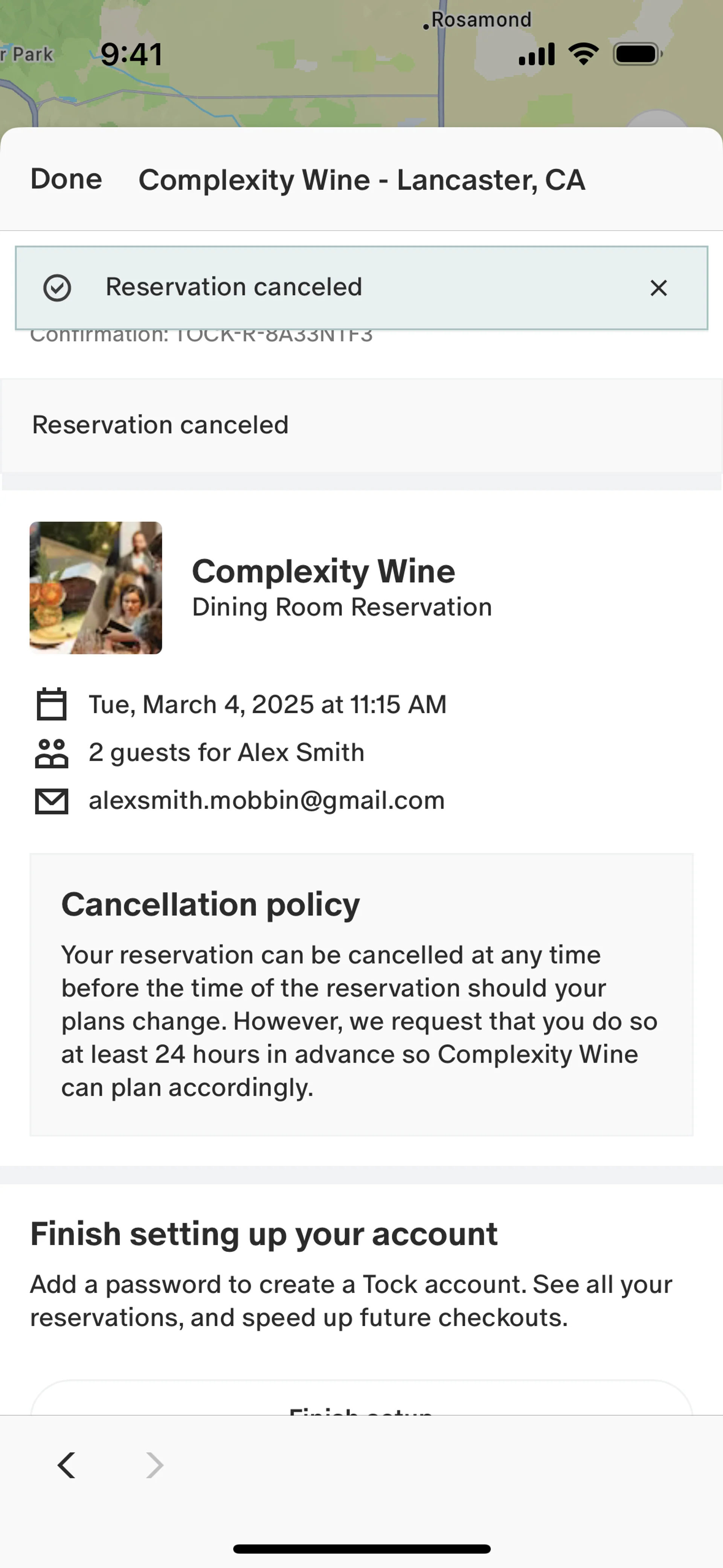Tap the calendar icon beside the date

52,704
